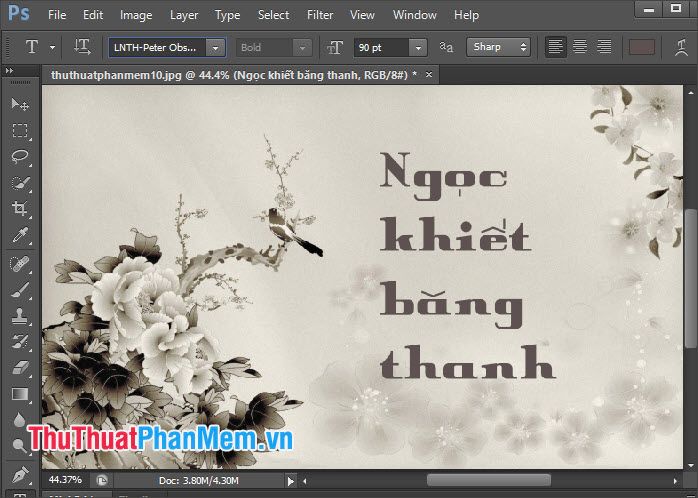Click the scroll left arrow
Image resolution: width=698 pixels, height=498 pixels.
(305, 481)
